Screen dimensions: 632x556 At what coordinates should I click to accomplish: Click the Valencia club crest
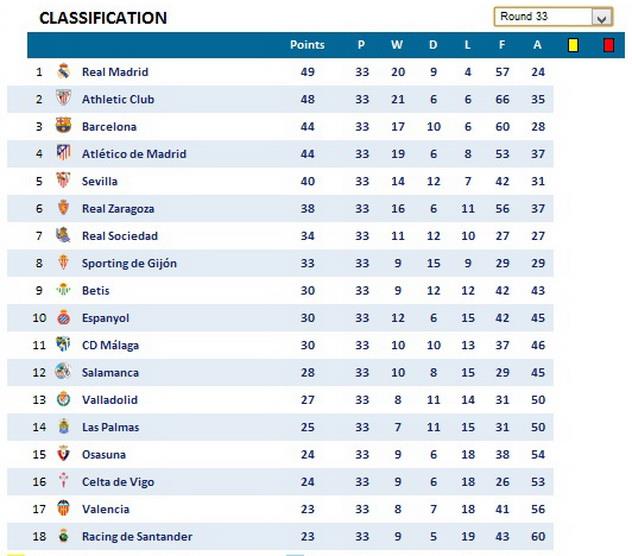pyautogui.click(x=63, y=509)
